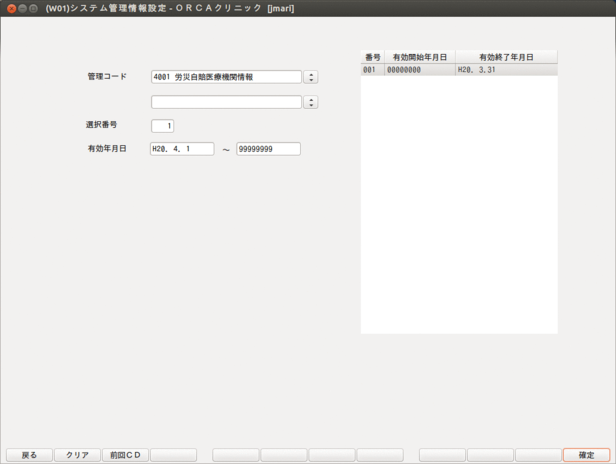Viewport: 616px width, 464px height.
Task: Focus the 選択番号 input box
Action: tap(162, 125)
